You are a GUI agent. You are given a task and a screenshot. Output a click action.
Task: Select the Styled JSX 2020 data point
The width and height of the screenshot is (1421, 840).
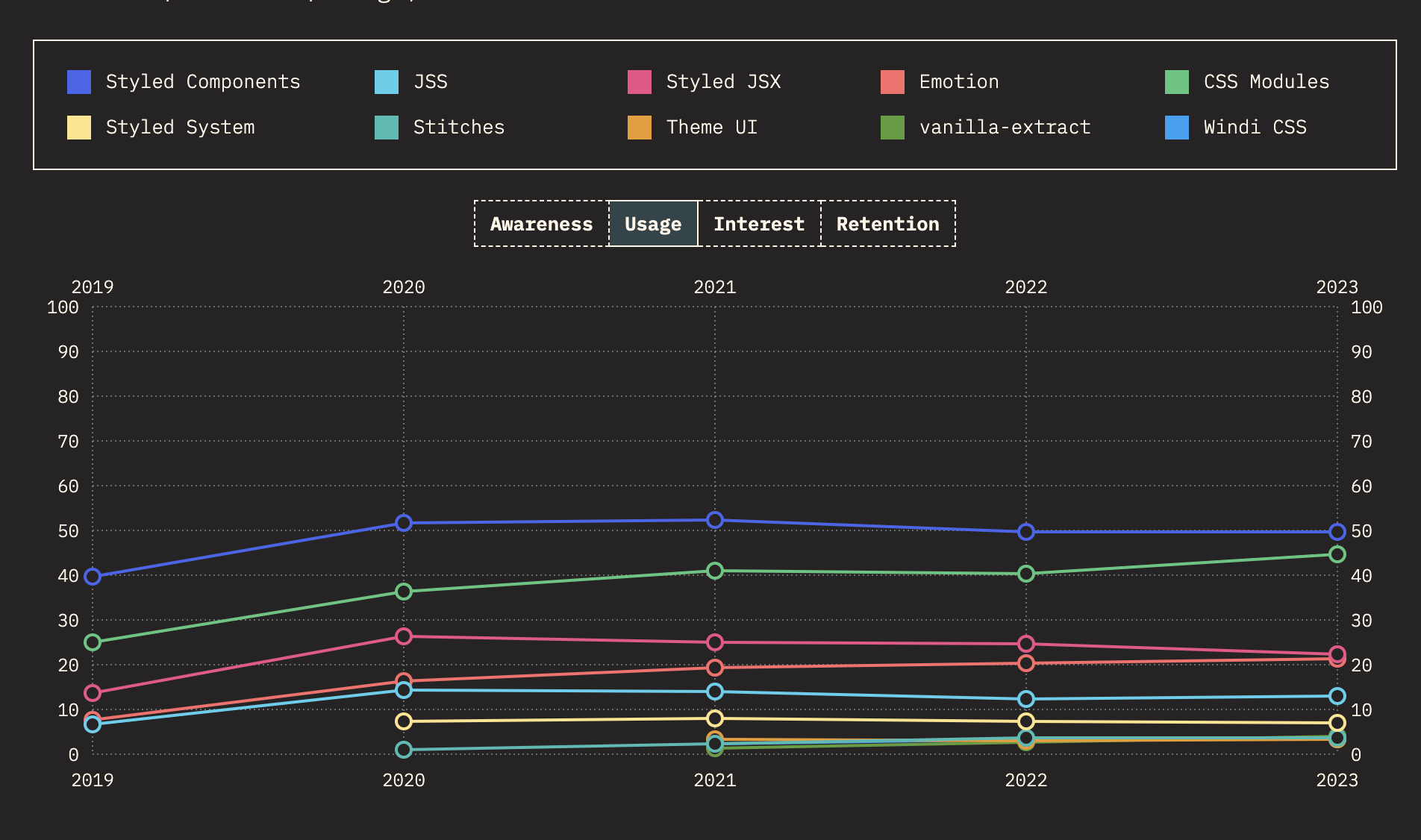pos(404,636)
